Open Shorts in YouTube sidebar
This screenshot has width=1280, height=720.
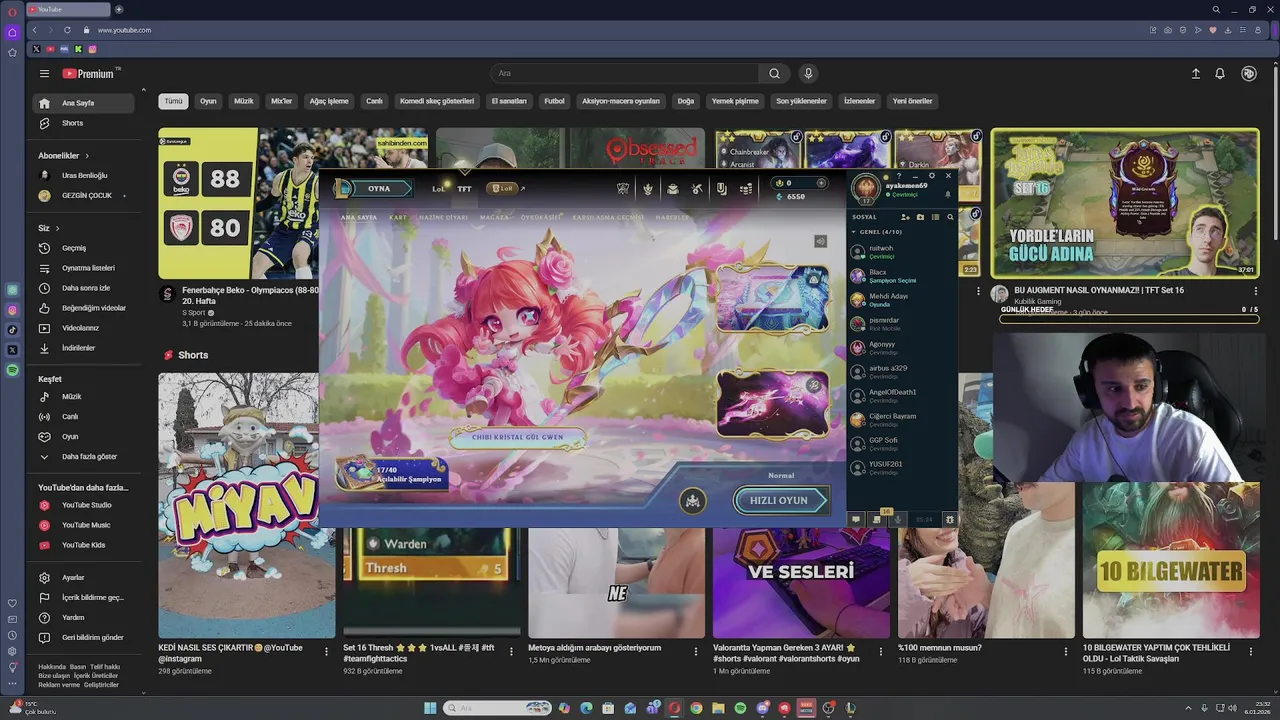(85, 123)
